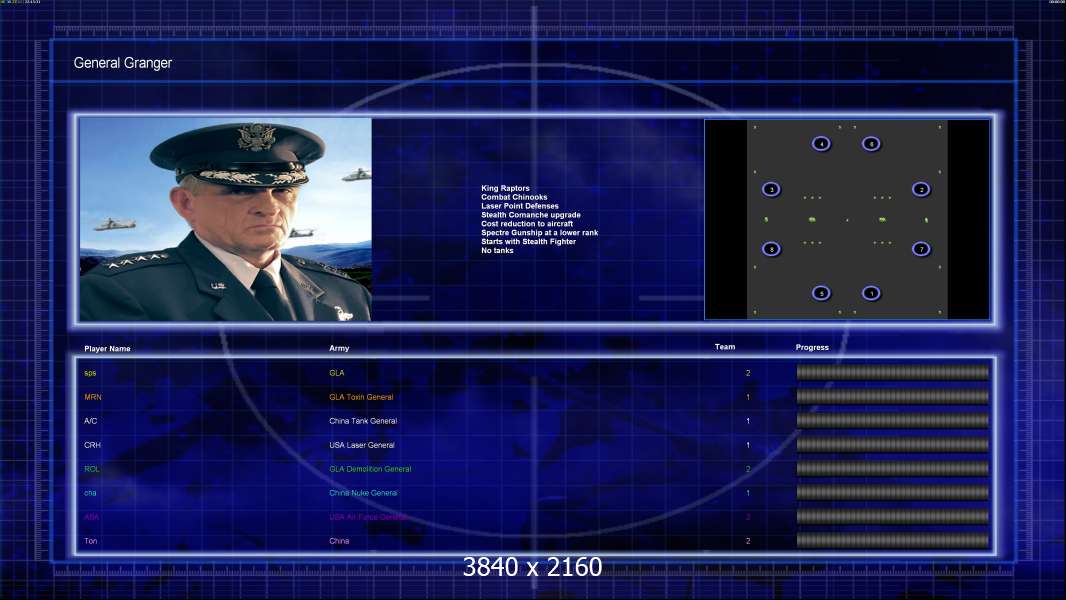Screen dimensions: 1066x600
Task: Click the Laser Point Defenses line
Action: click(520, 206)
